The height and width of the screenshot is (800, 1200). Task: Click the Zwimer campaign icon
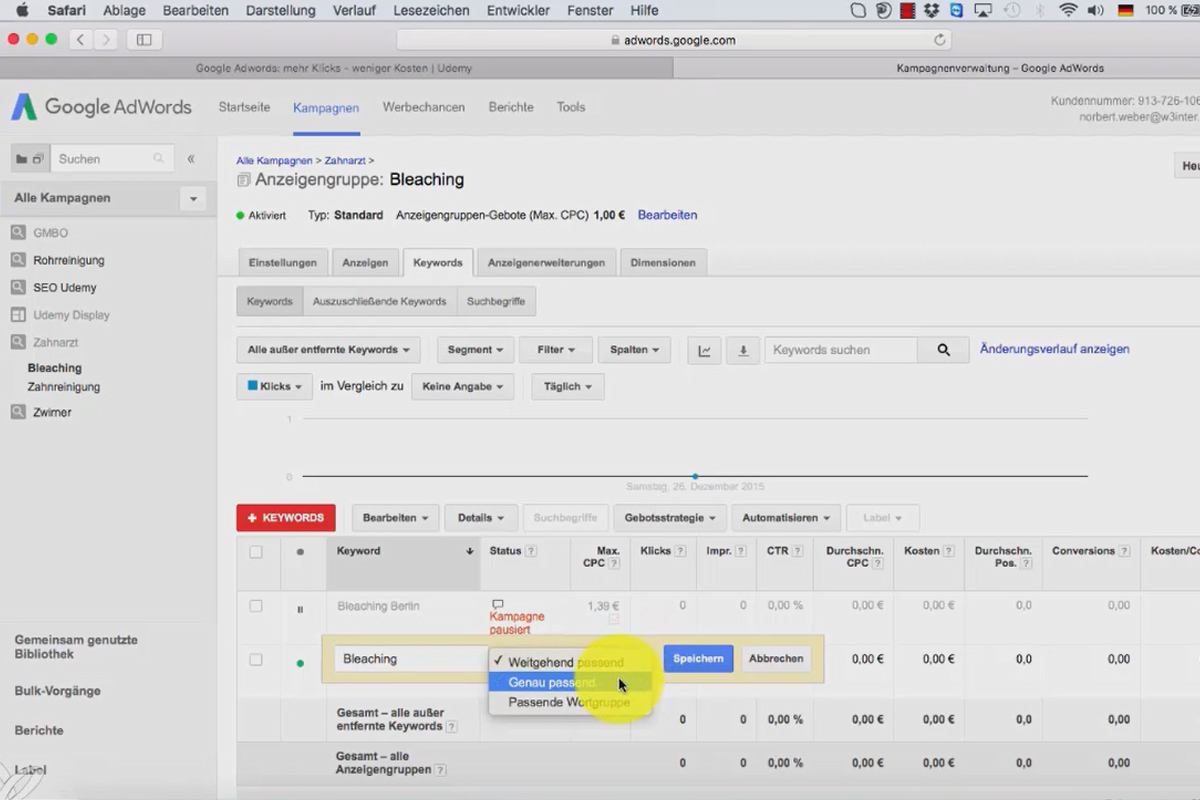tap(18, 412)
